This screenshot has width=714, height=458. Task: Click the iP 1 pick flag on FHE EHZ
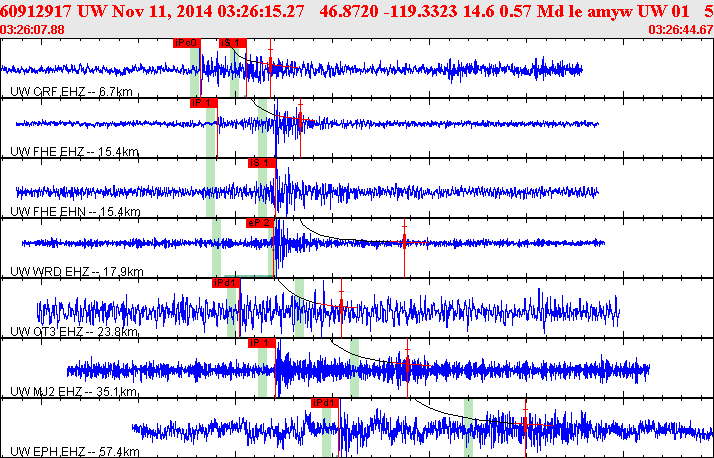204,103
